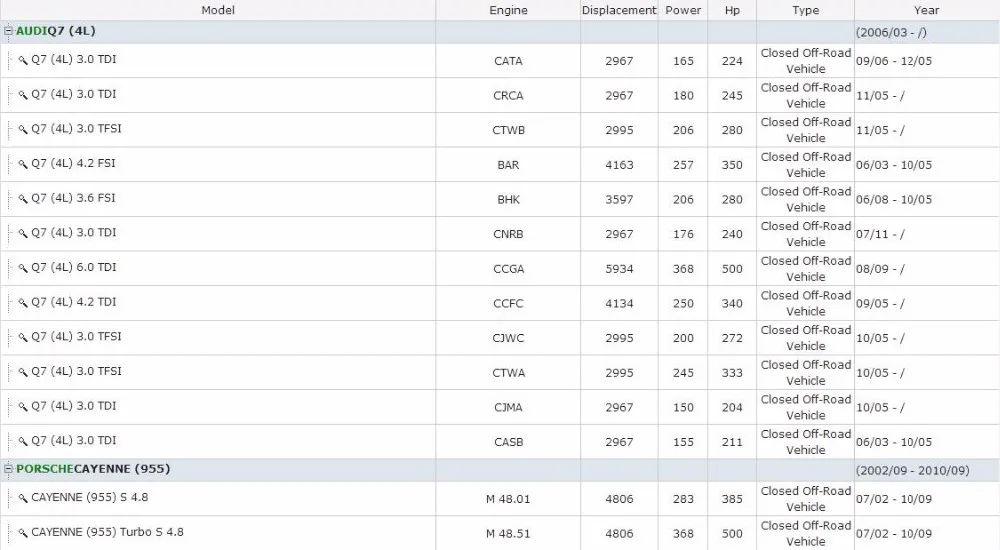The height and width of the screenshot is (550, 1000).
Task: Collapse the AUDI Q7 (4L) group
Action: pyautogui.click(x=8, y=31)
